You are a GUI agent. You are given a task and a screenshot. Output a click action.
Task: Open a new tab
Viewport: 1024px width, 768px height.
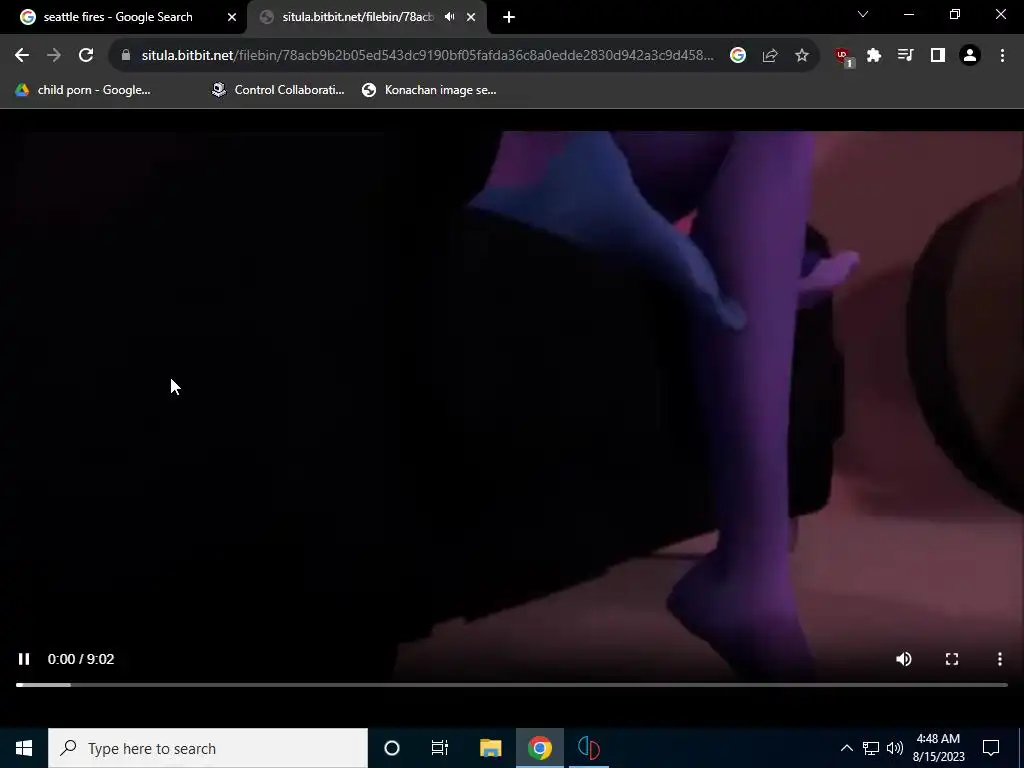[509, 17]
